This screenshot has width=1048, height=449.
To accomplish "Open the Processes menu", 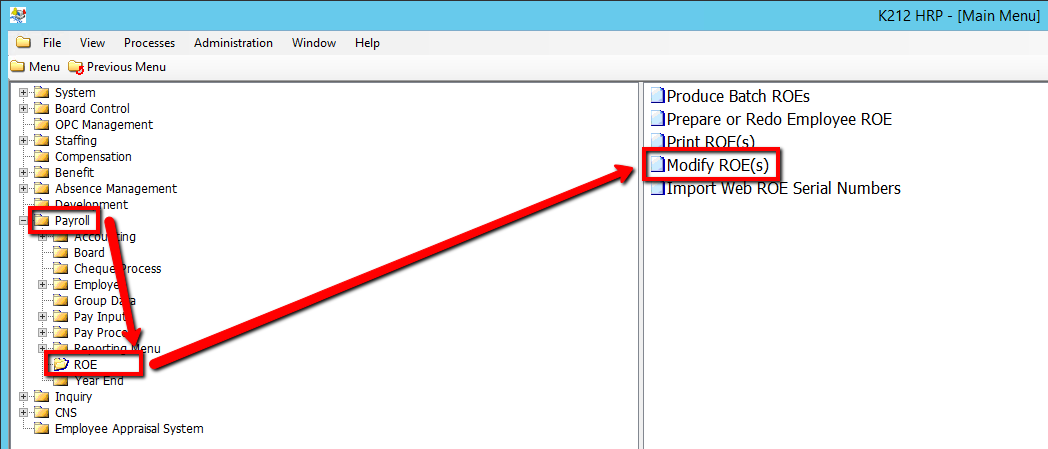I will coord(149,43).
